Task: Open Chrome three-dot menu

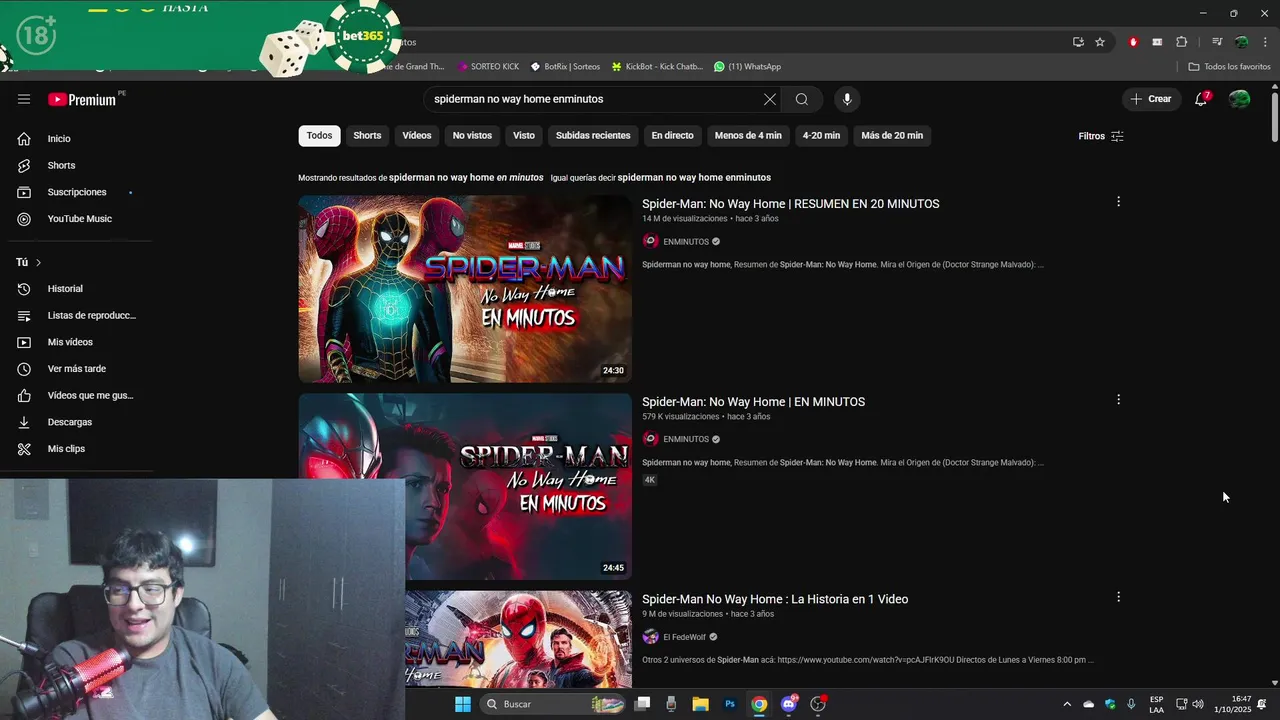Action: (1265, 42)
